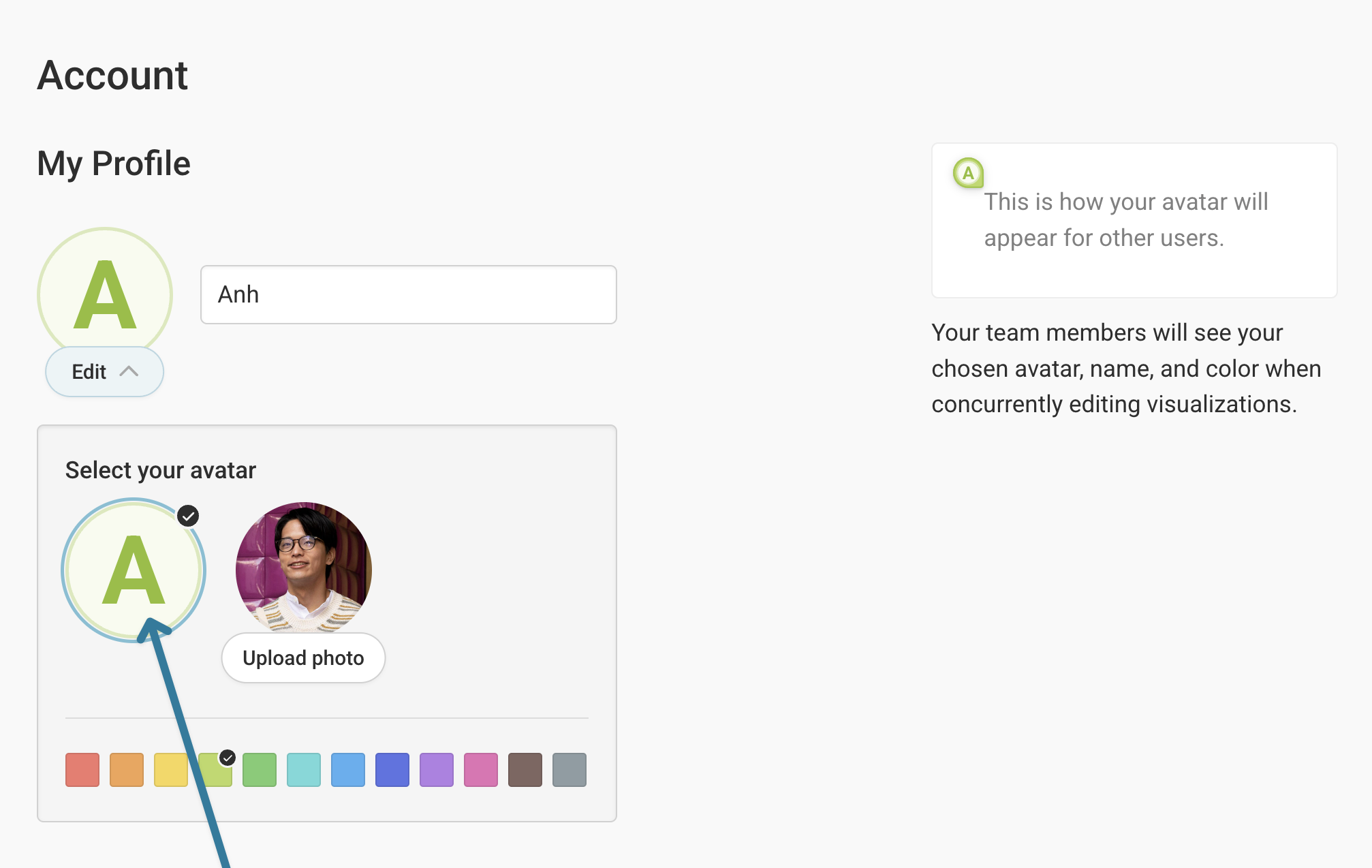The width and height of the screenshot is (1372, 868).
Task: Choose the brown color swatch
Action: (x=525, y=770)
